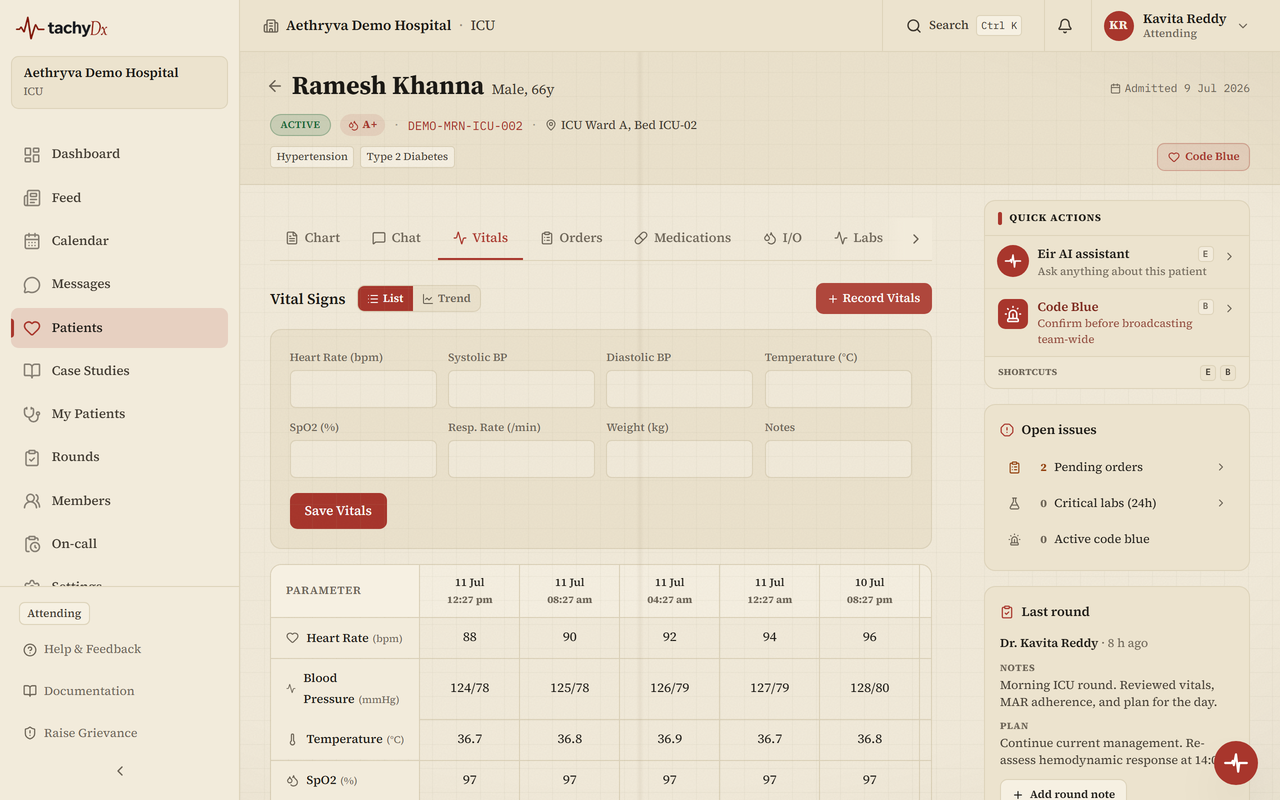Click the Save Vitals button
The image size is (1280, 800).
point(338,511)
